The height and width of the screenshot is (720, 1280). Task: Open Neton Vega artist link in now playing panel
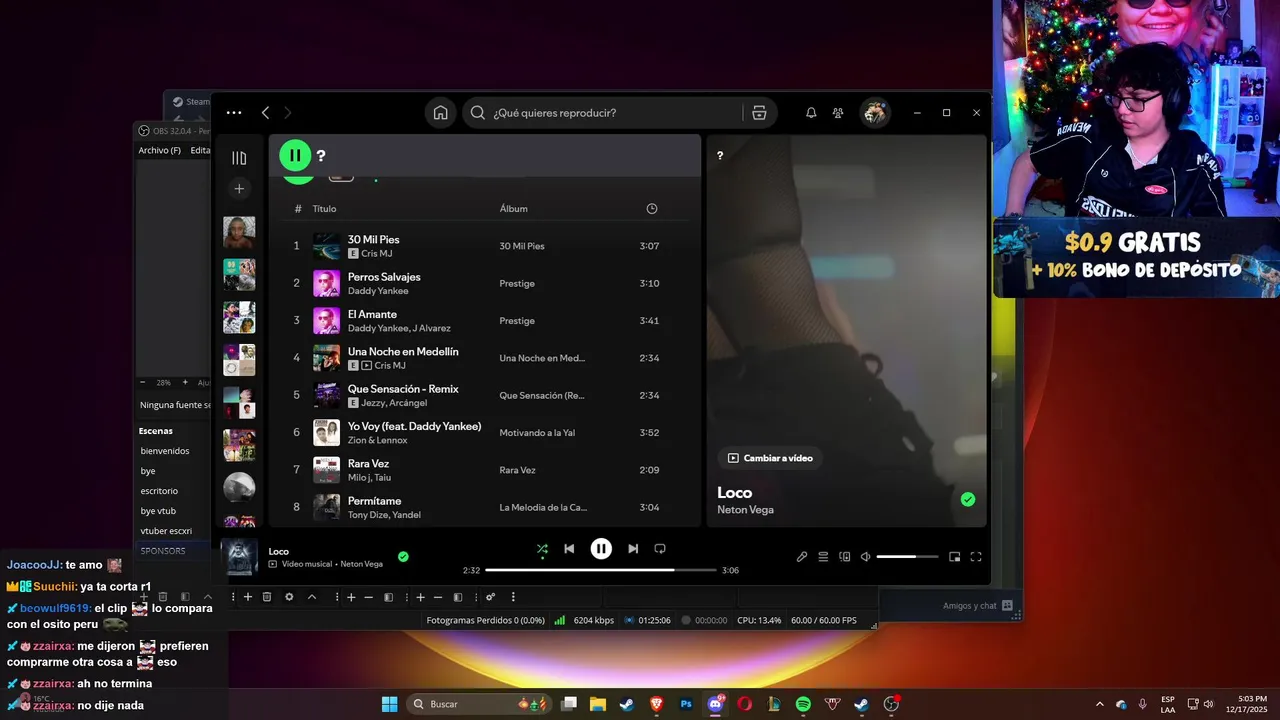click(x=745, y=510)
